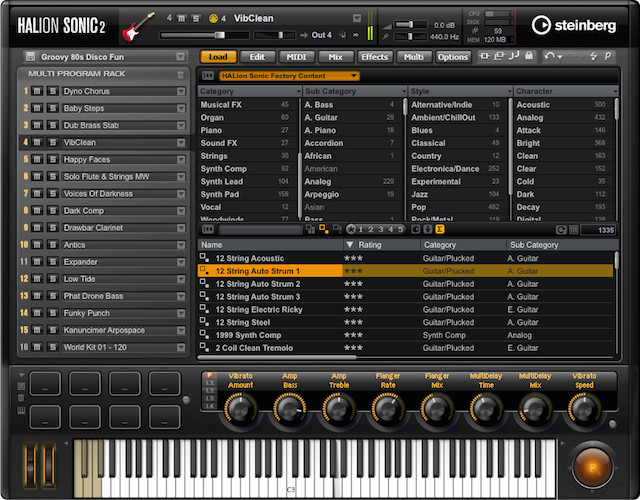This screenshot has width=640, height=500.
Task: Click the keyboard icon beside trigger pads
Action: (21, 411)
